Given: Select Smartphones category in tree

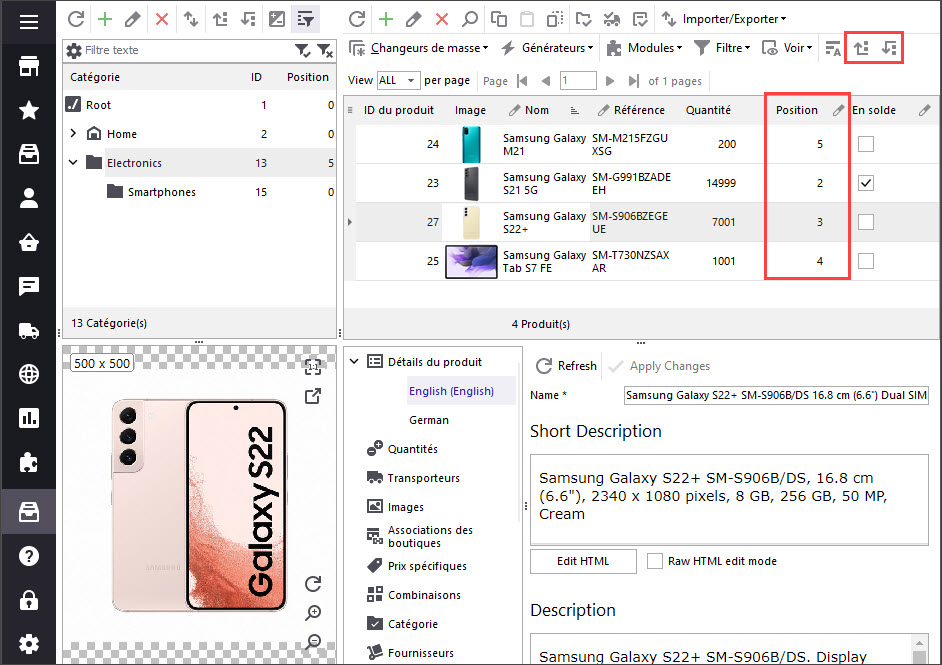Looking at the screenshot, I should (162, 192).
